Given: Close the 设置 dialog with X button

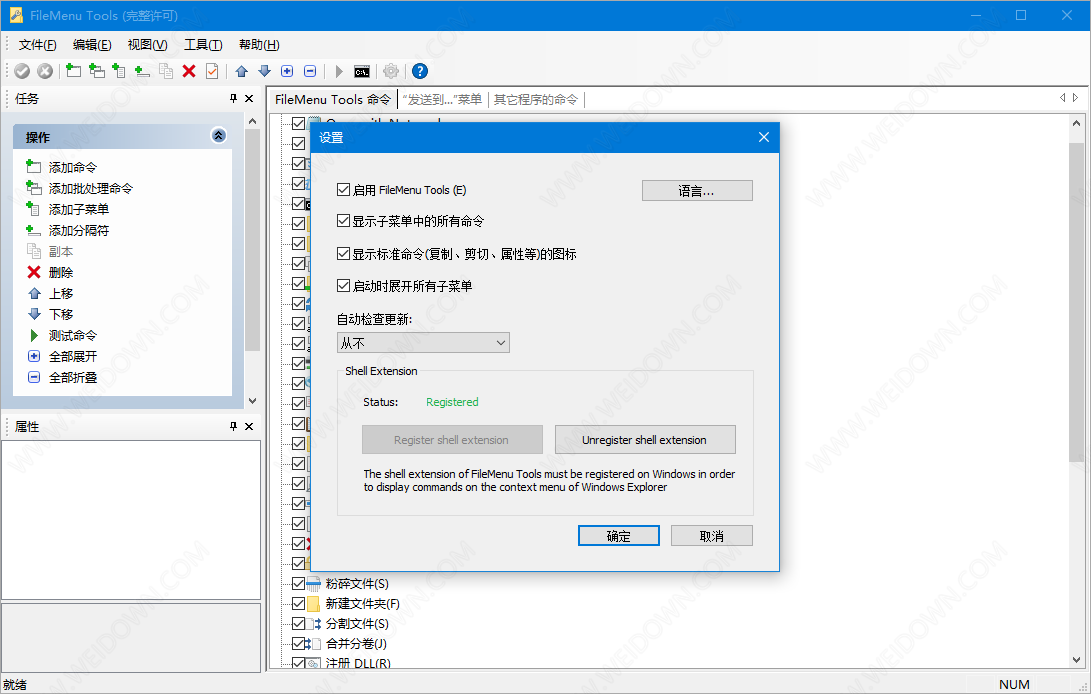Looking at the screenshot, I should click(x=763, y=137).
